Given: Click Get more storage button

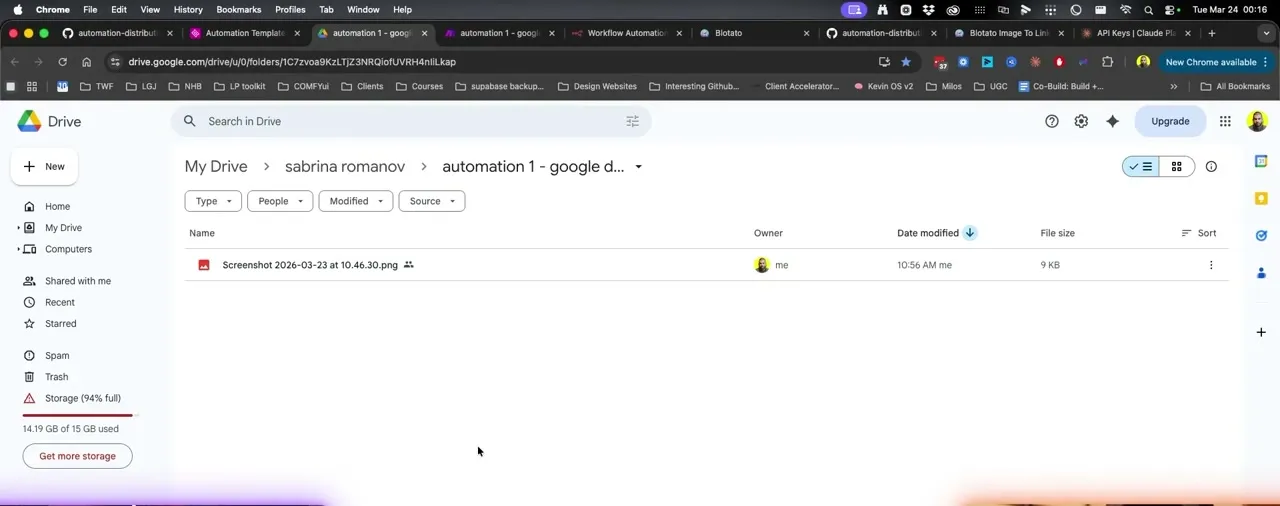Looking at the screenshot, I should [x=77, y=456].
